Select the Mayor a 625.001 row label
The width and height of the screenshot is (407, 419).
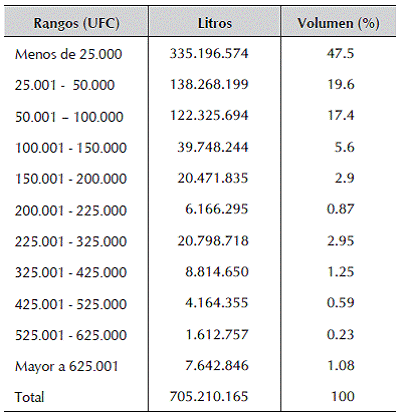point(66,367)
